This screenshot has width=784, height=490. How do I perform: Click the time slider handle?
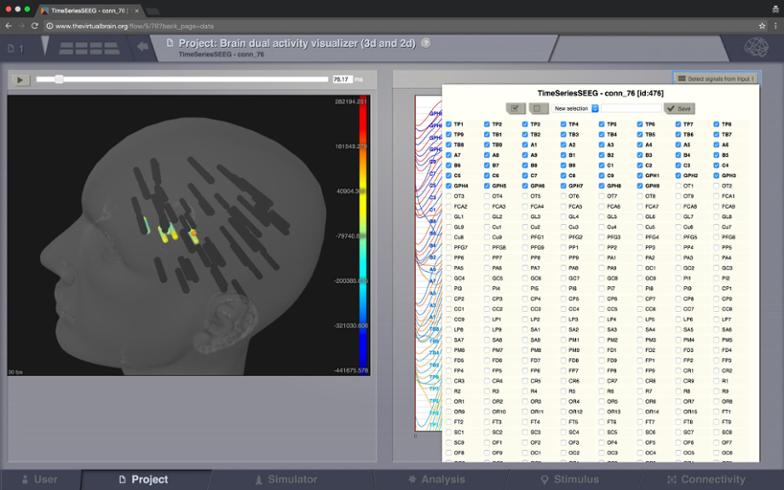[59, 79]
